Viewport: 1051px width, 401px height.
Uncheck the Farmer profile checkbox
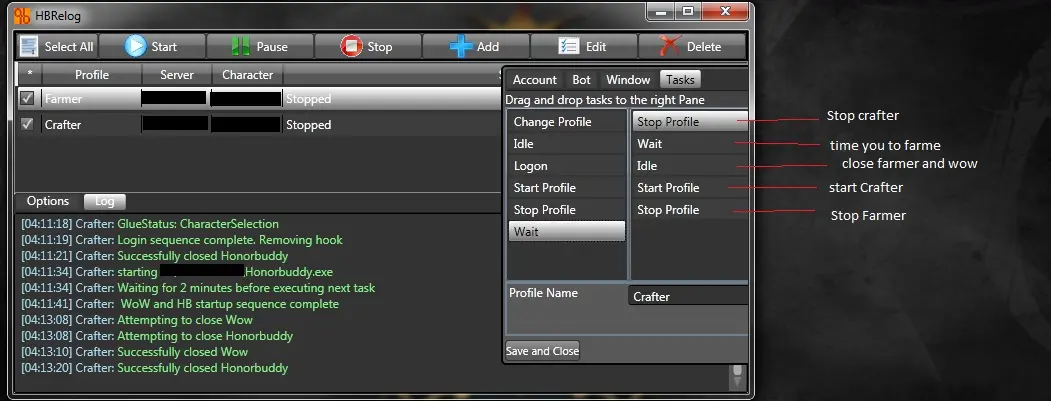(x=28, y=99)
